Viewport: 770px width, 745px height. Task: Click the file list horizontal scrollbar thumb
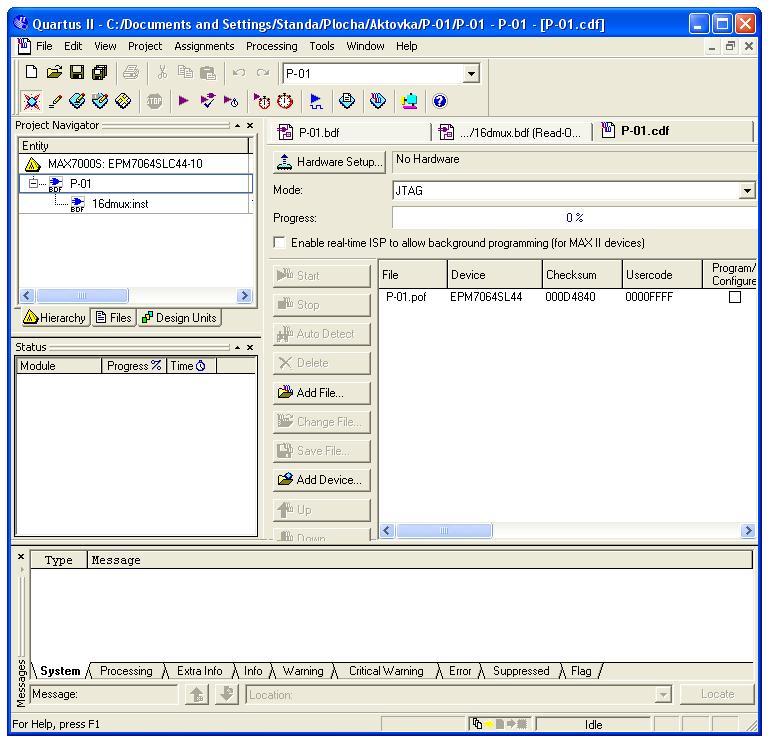point(444,531)
